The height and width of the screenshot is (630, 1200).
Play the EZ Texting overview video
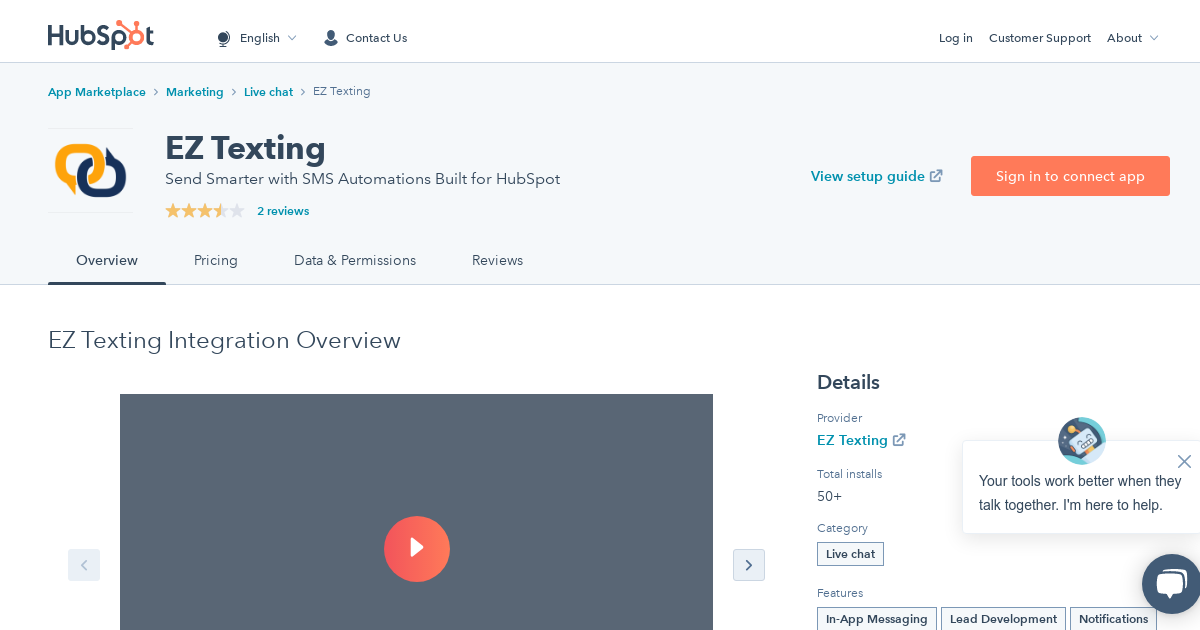click(417, 549)
